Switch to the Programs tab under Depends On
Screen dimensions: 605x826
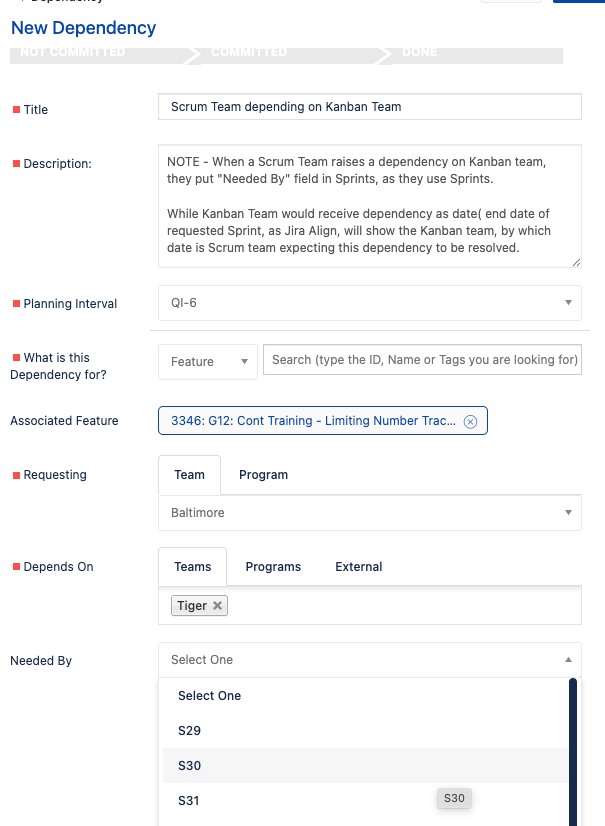coord(273,566)
